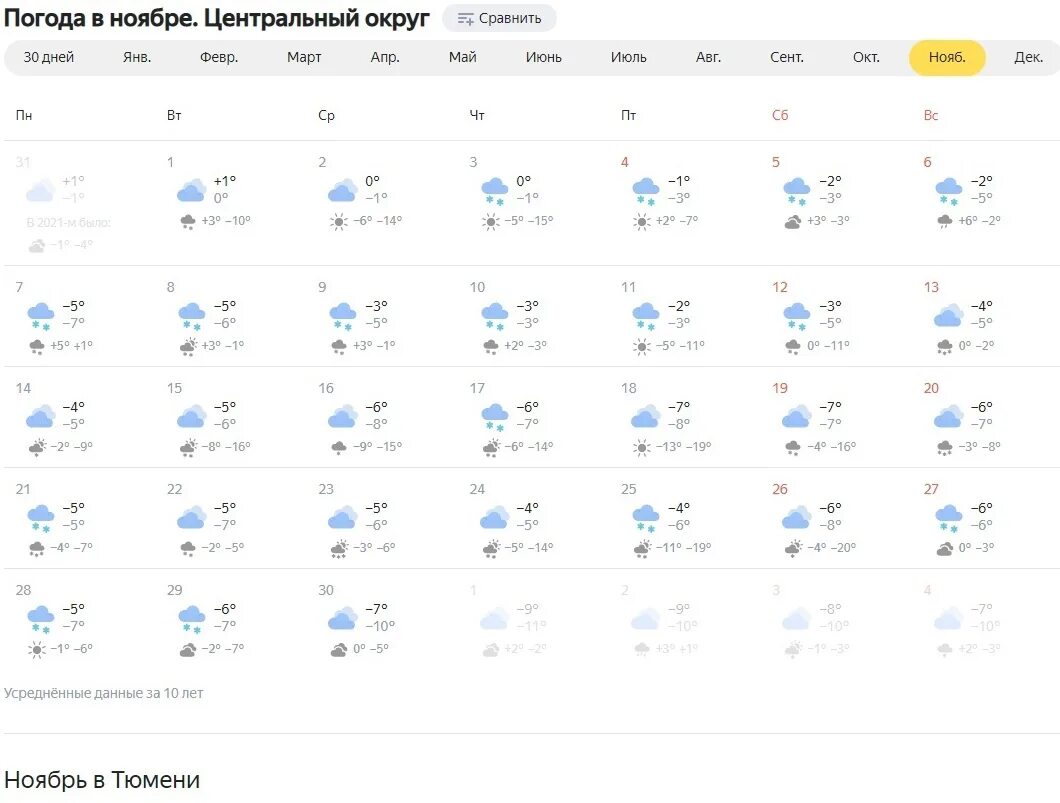Click day number 22 in the calendar
This screenshot has height=803, width=1060.
(x=174, y=489)
